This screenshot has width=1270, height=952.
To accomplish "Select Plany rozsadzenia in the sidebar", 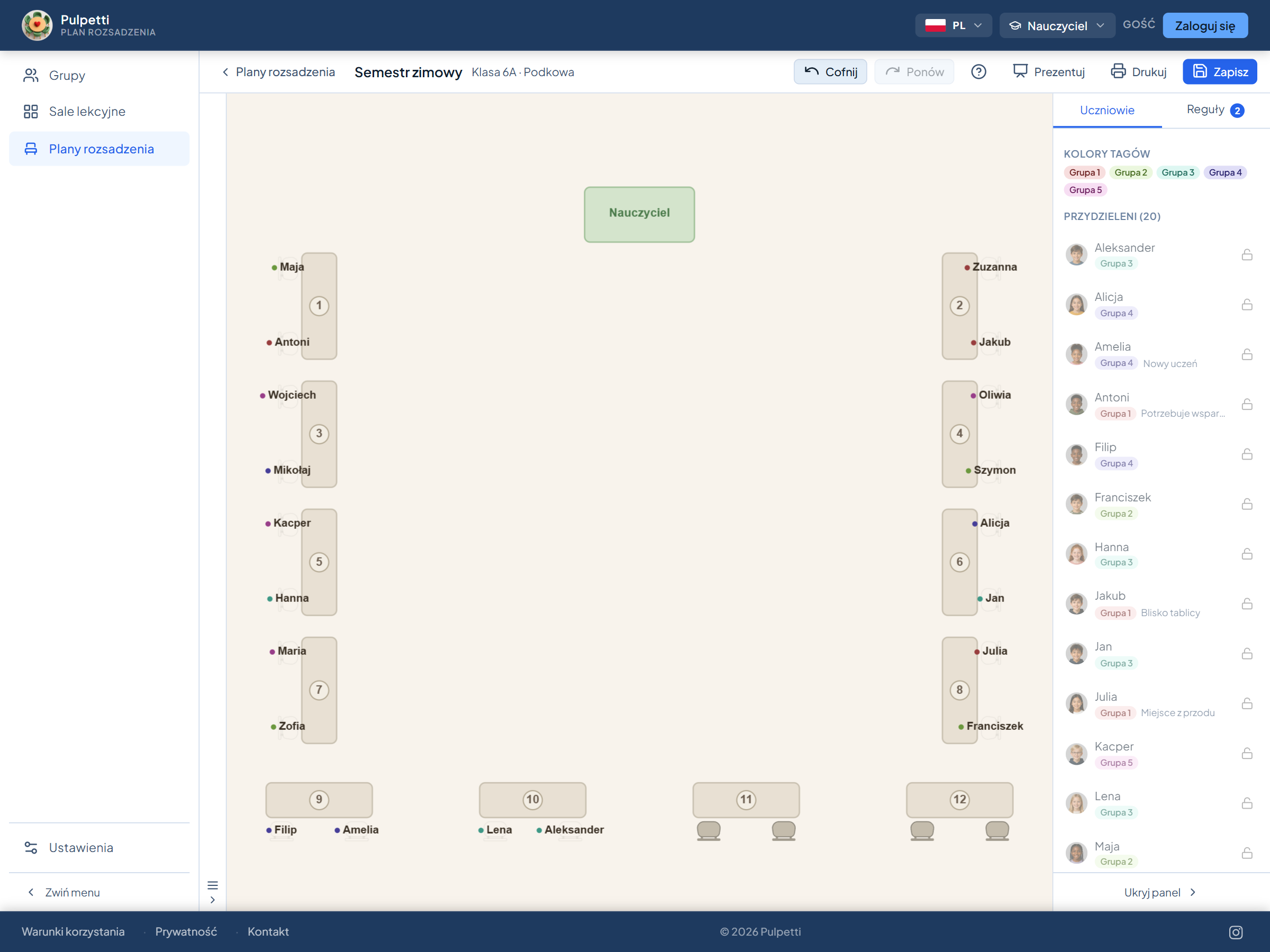I will 99,149.
